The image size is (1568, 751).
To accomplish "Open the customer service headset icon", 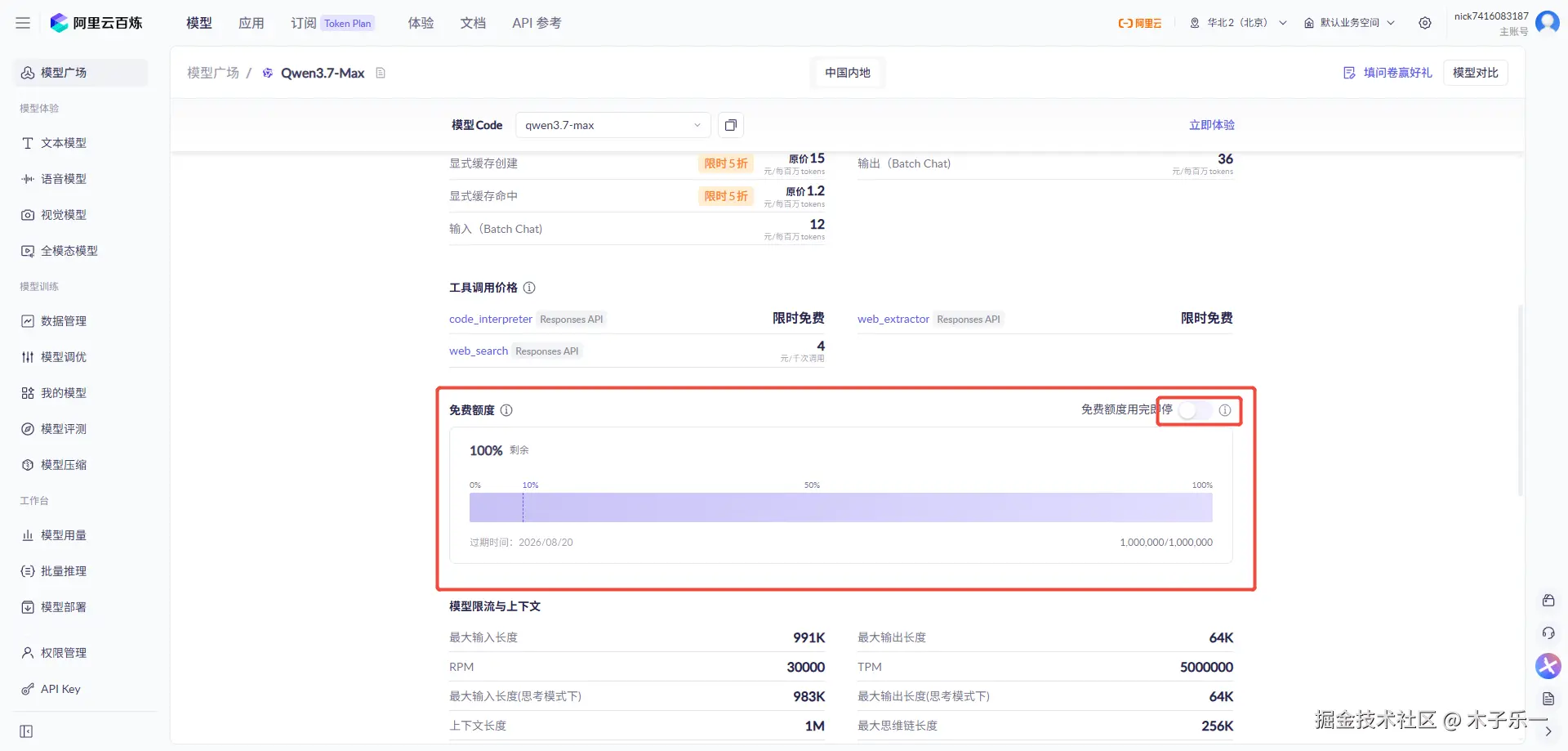I will click(x=1548, y=633).
